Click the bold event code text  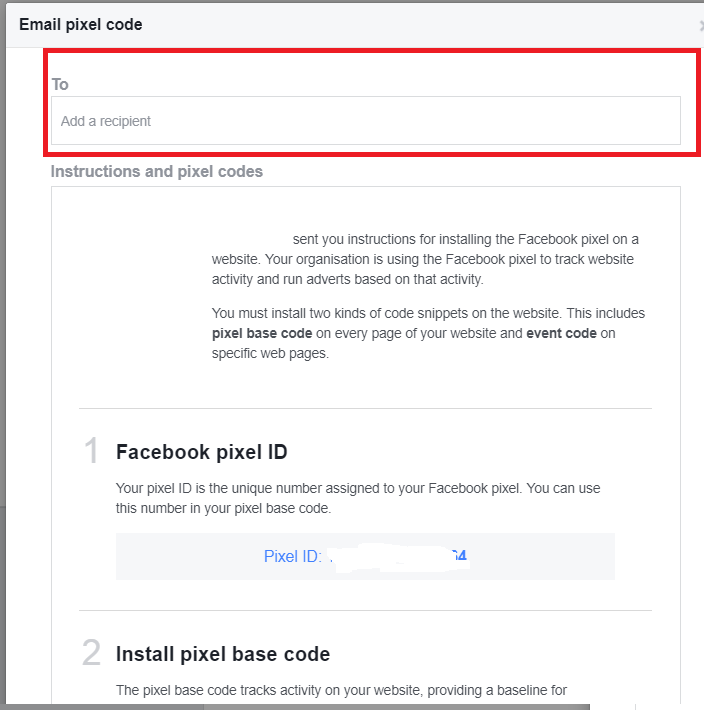(561, 333)
